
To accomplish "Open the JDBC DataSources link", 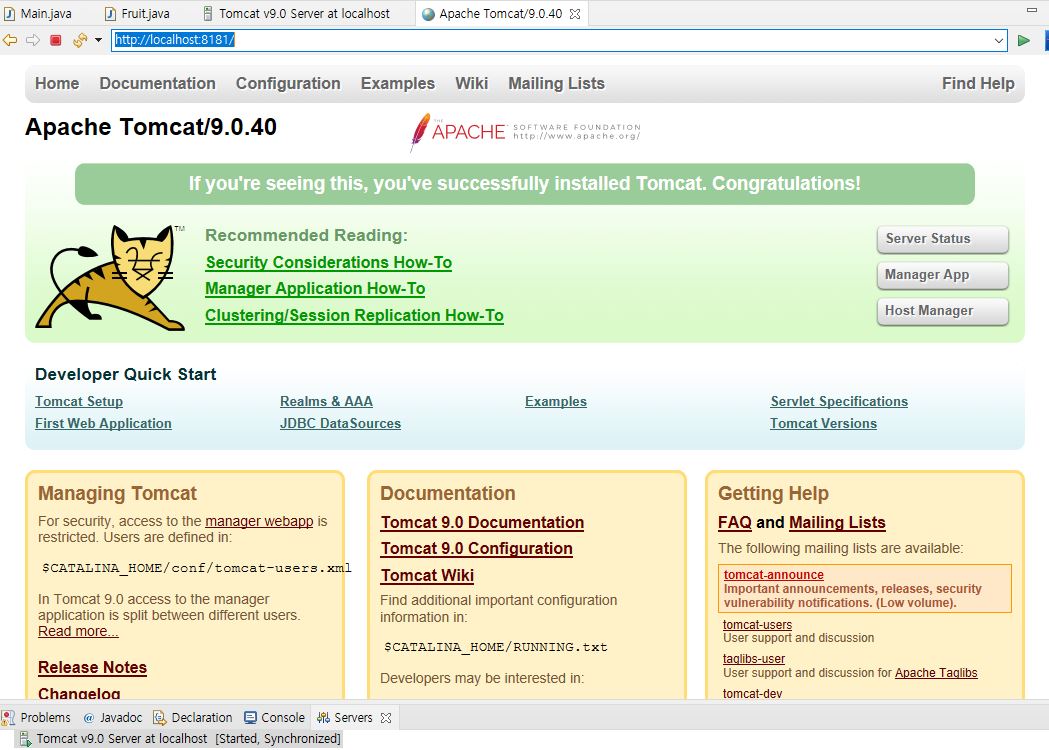I will (341, 424).
